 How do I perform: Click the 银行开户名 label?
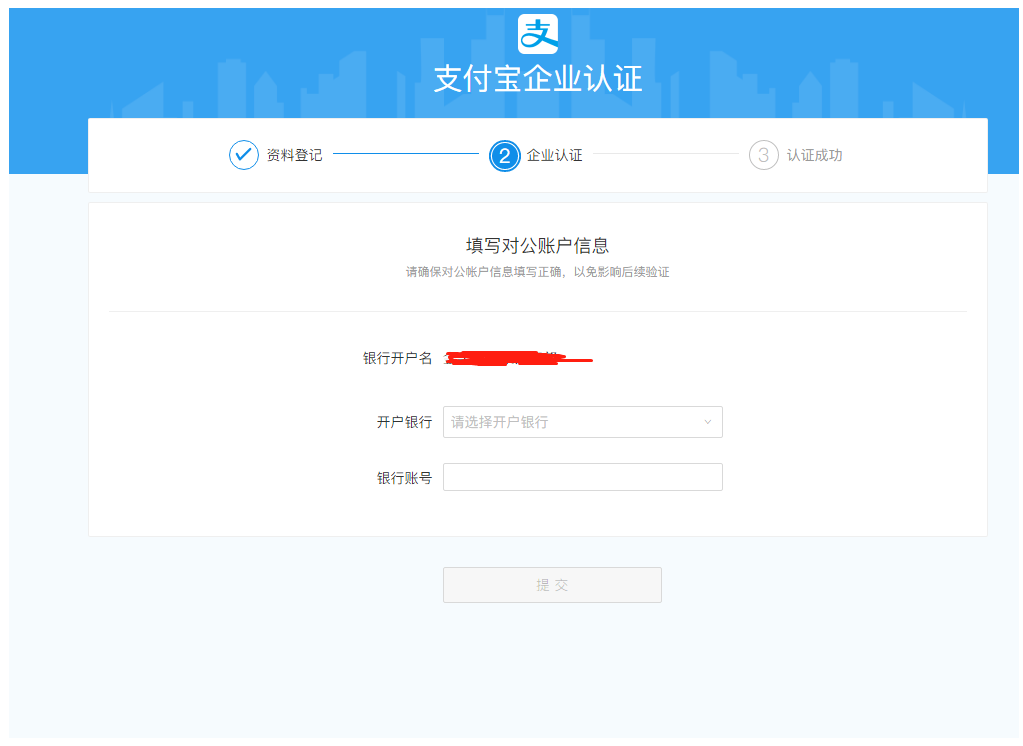point(397,358)
